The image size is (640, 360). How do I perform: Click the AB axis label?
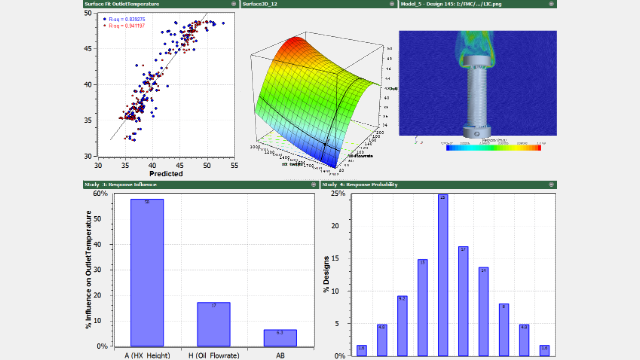coord(280,356)
